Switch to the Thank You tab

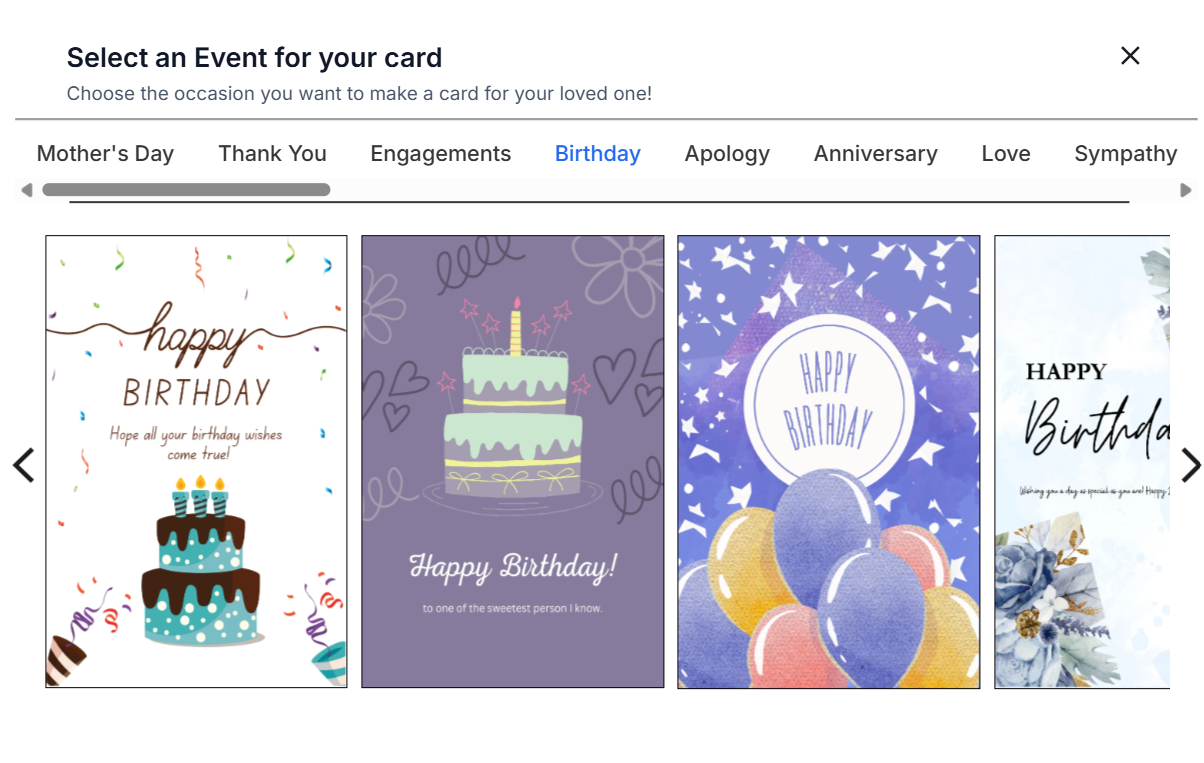272,154
